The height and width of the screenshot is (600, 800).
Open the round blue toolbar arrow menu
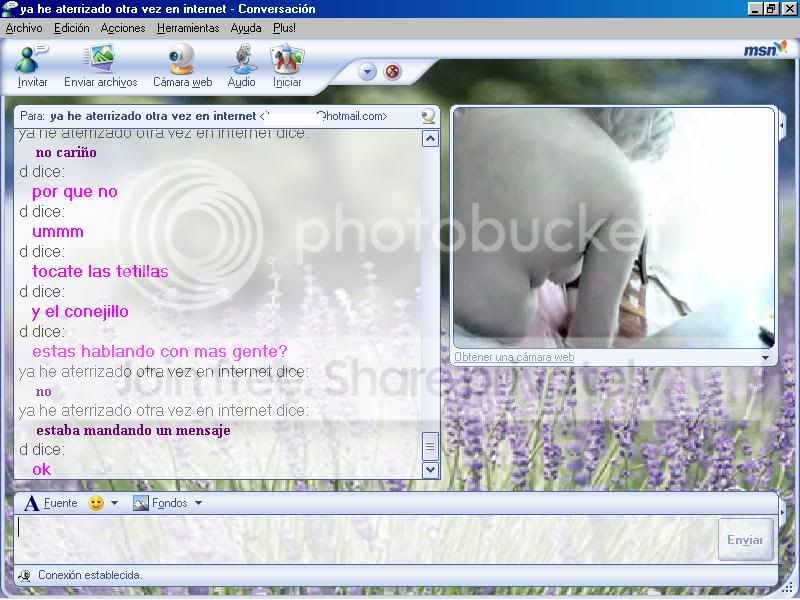pos(367,71)
